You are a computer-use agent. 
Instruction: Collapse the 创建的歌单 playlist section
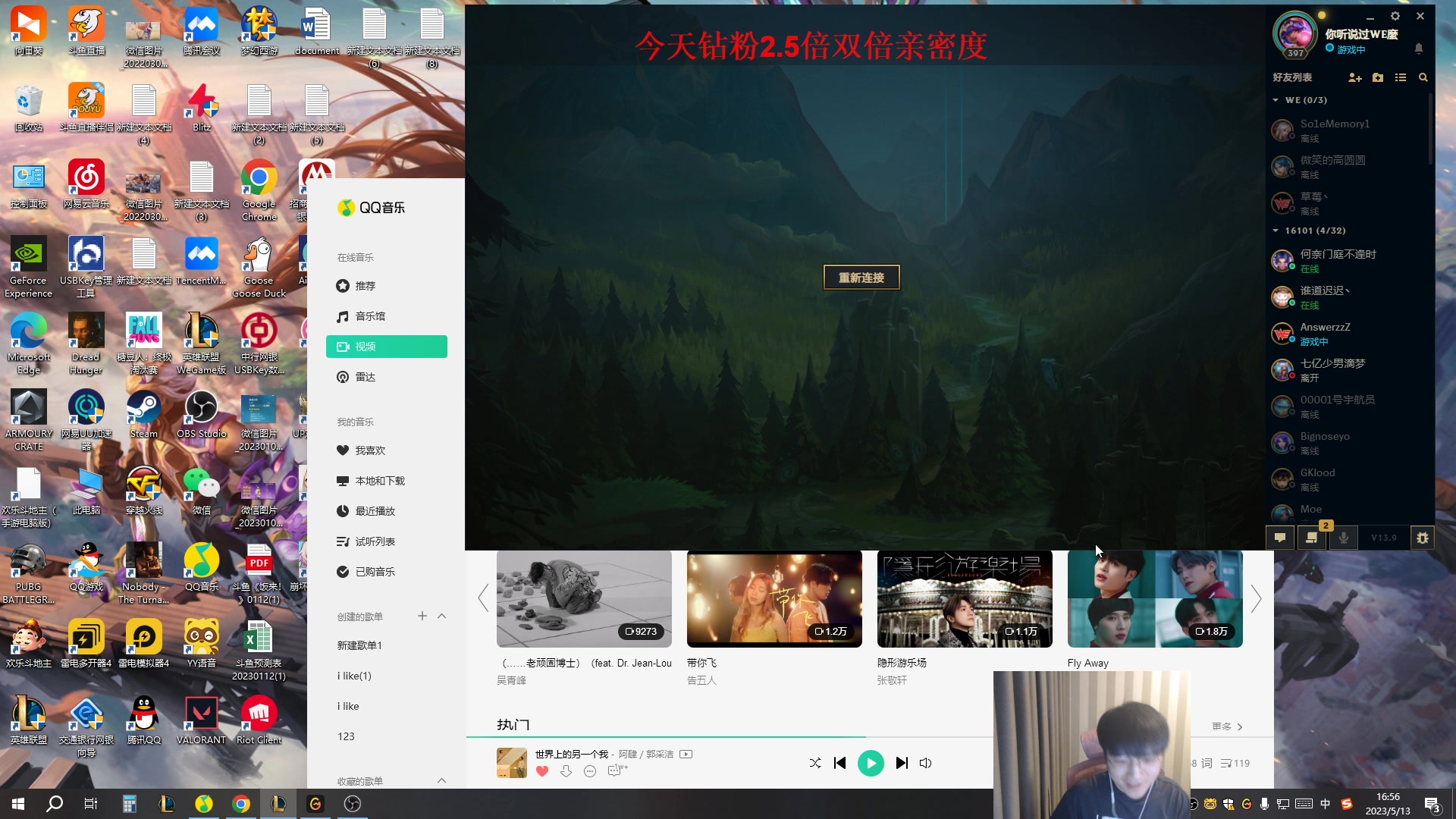442,617
